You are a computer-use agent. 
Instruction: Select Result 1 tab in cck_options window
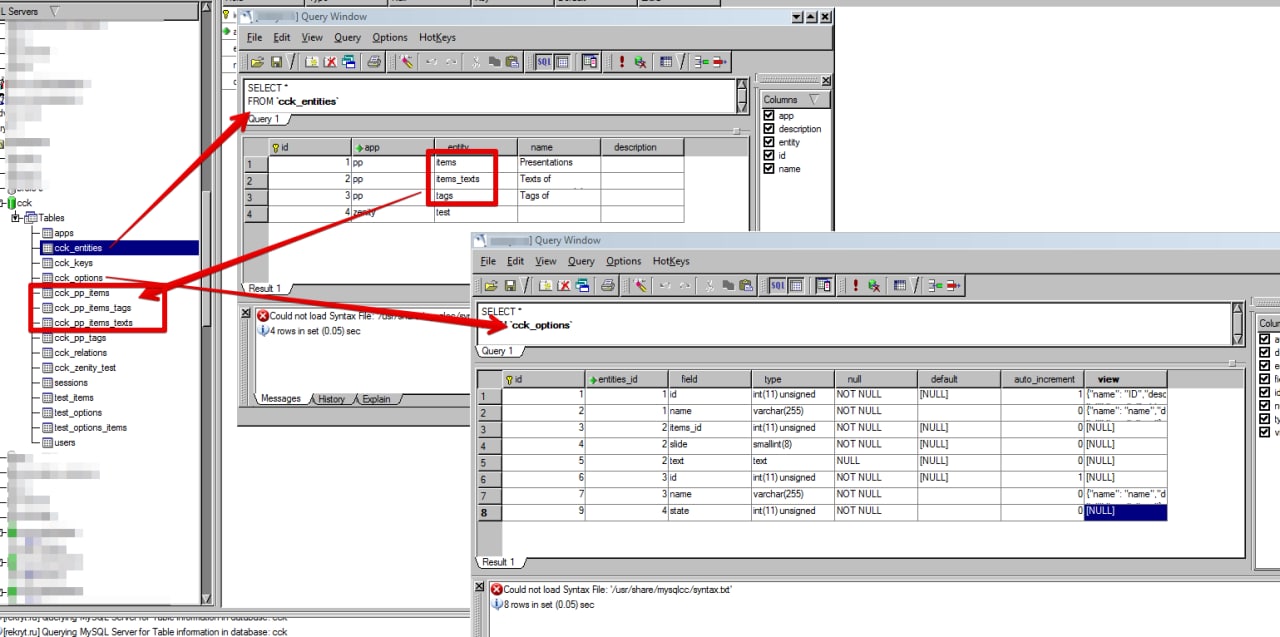tap(498, 562)
